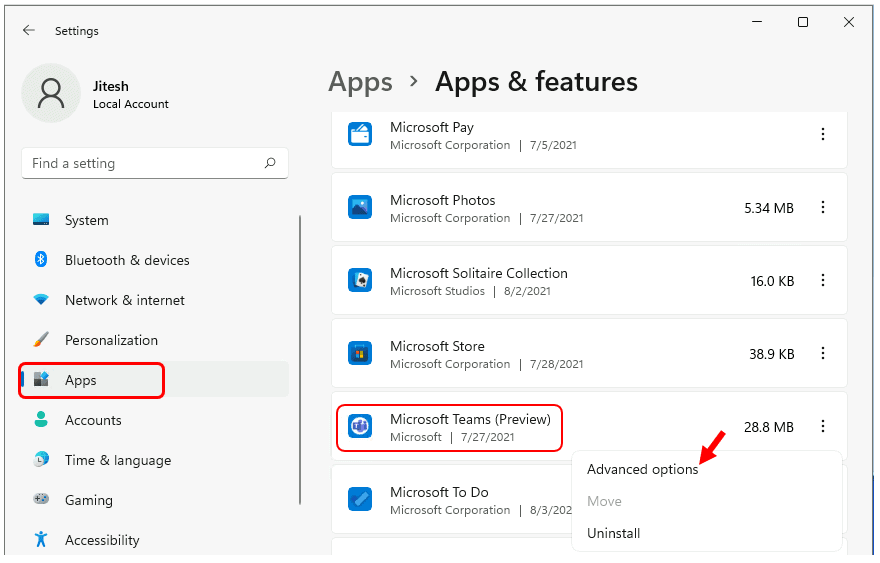
Task: Click the Time & language clock icon
Action: click(41, 459)
